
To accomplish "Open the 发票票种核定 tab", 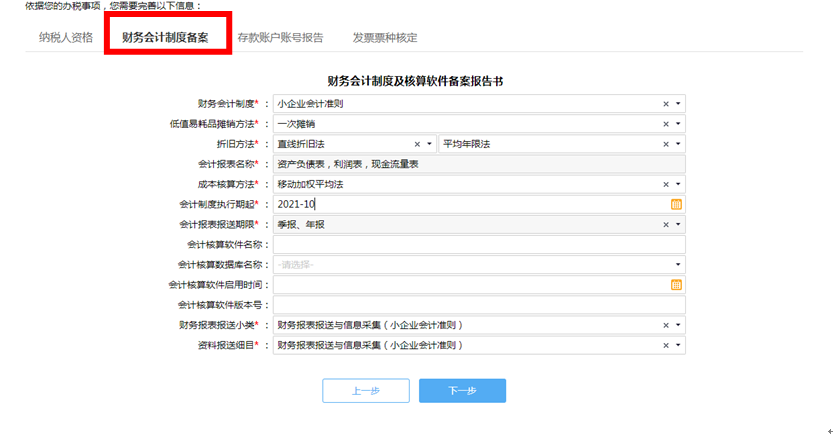I will pos(385,38).
